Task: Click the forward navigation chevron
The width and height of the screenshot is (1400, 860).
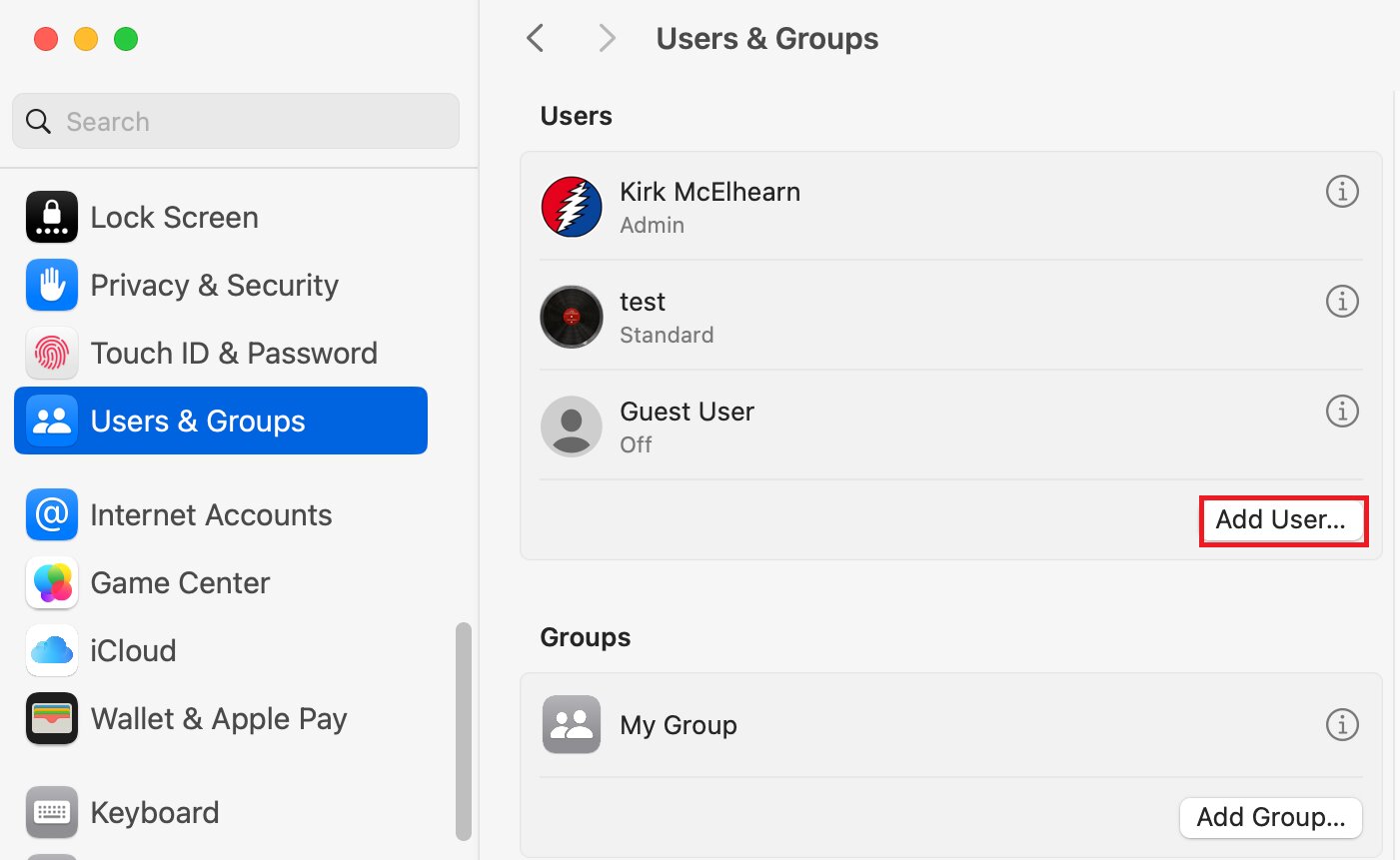Action: (x=607, y=37)
